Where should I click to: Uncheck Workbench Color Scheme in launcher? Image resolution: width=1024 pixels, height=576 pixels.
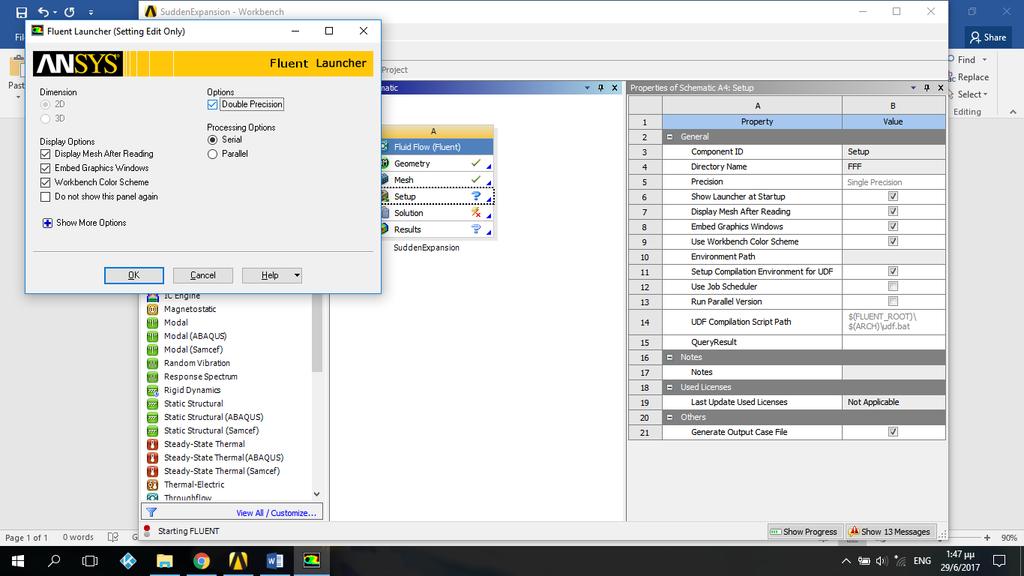click(45, 183)
